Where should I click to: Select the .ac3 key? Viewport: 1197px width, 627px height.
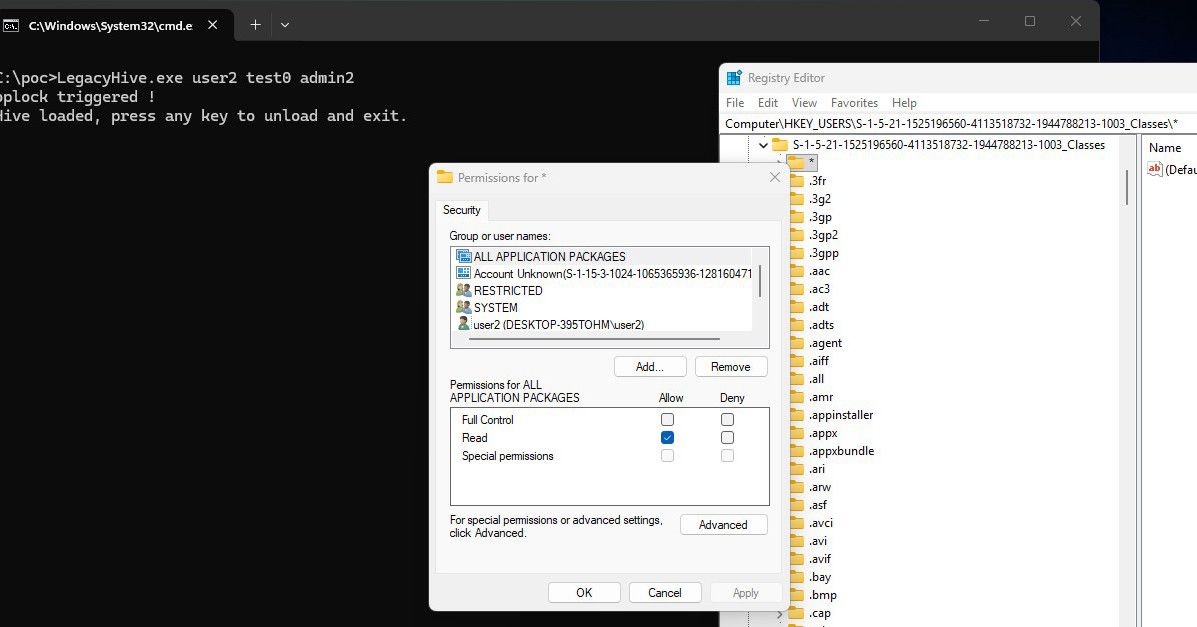(819, 289)
